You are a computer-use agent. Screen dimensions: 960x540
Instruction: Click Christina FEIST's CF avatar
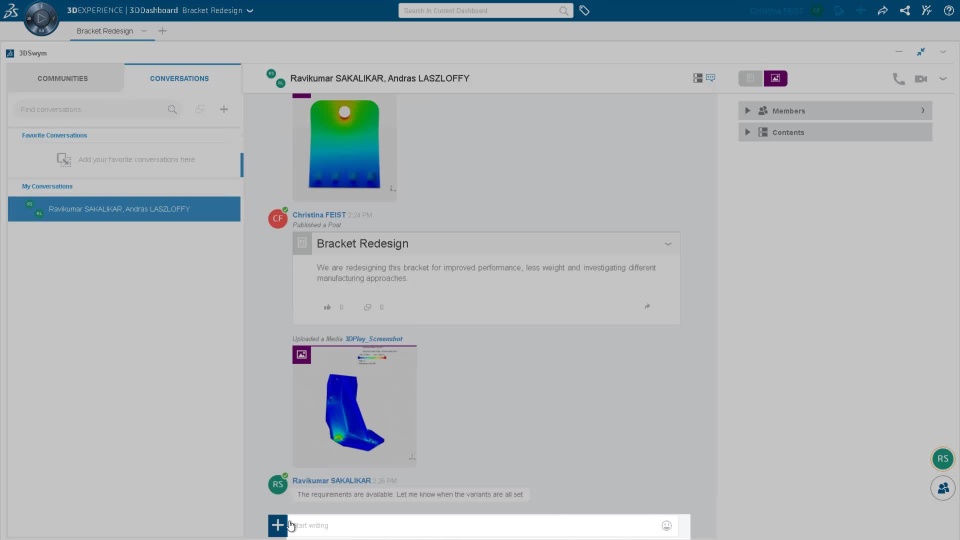pyautogui.click(x=277, y=218)
